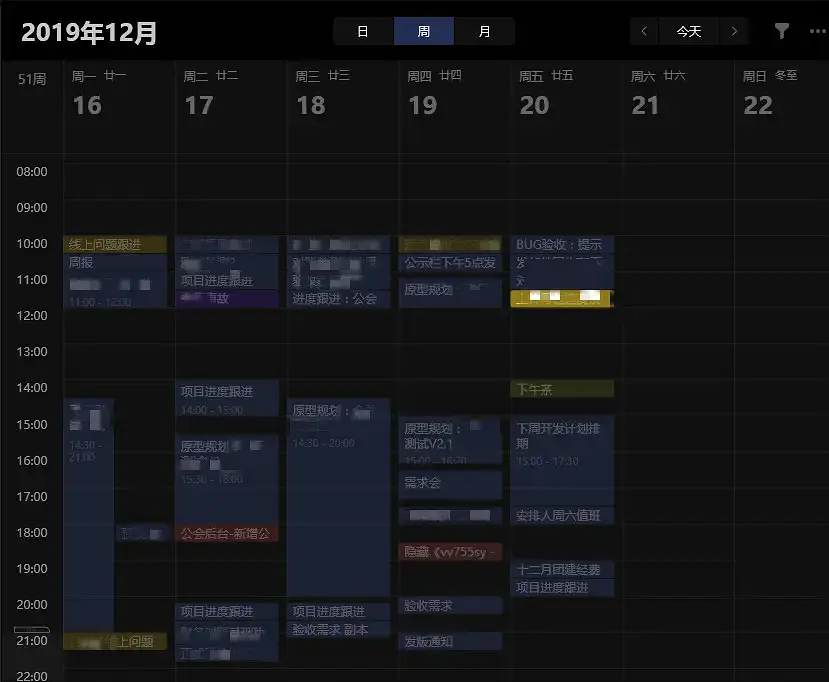Switch to the 月 month view tab
Image resolution: width=829 pixels, height=682 pixels.
click(485, 31)
